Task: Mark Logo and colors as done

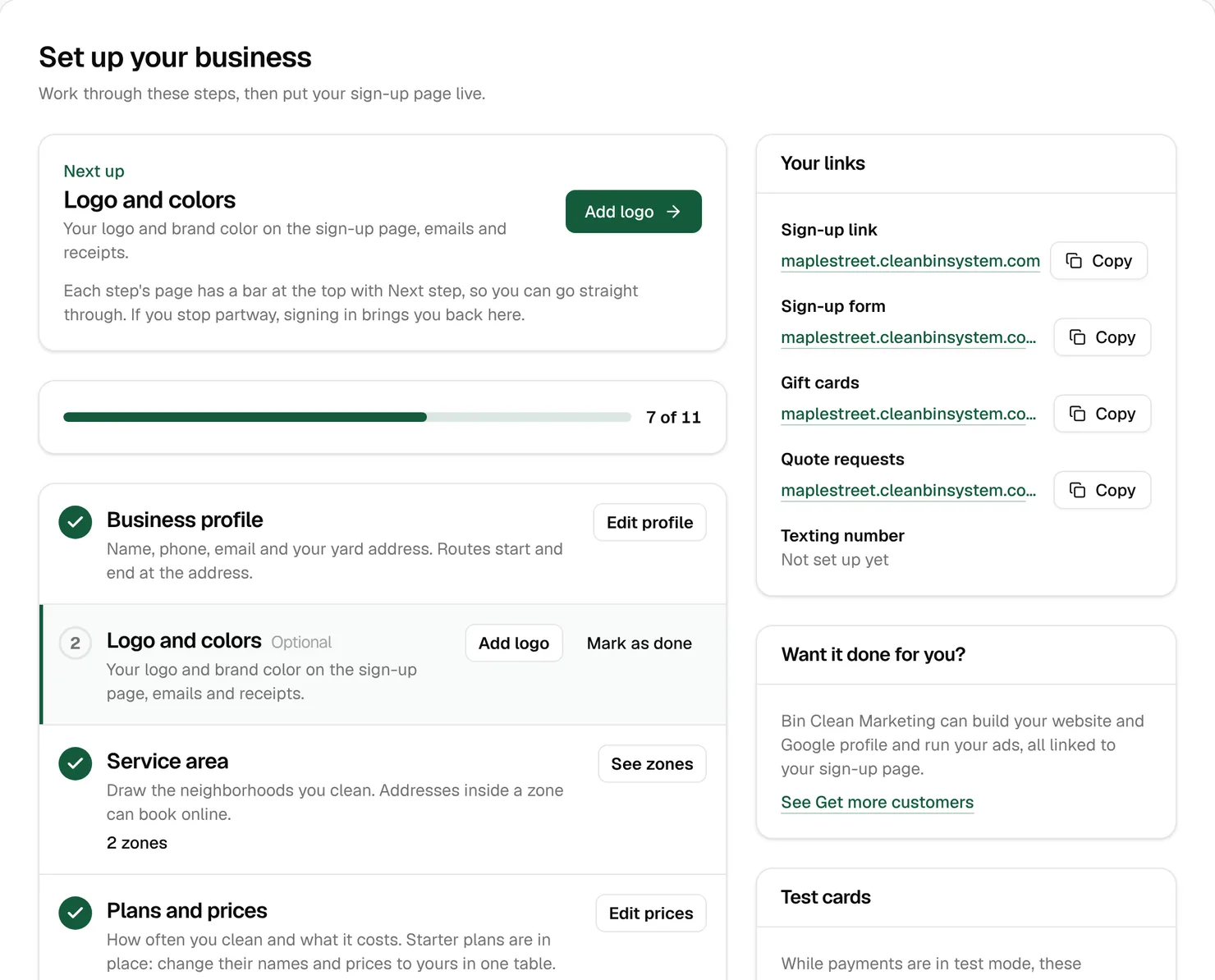Action: click(639, 643)
